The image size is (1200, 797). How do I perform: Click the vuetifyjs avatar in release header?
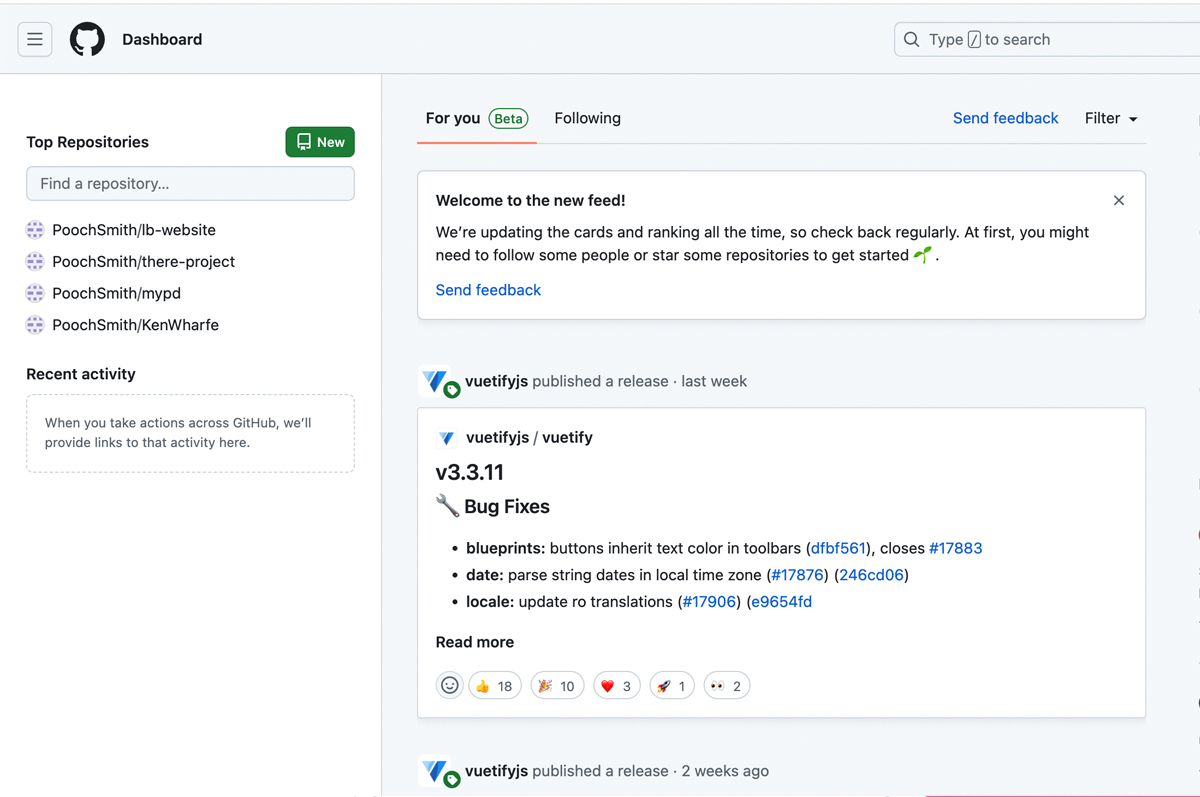(x=435, y=381)
